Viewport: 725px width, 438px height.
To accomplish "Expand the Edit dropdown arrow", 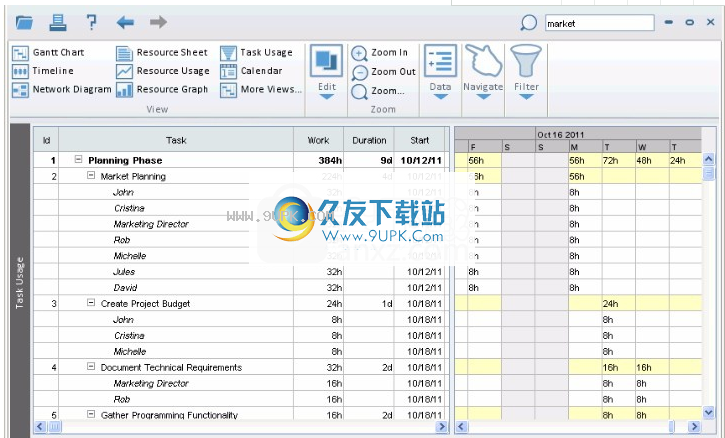I will pyautogui.click(x=326, y=97).
